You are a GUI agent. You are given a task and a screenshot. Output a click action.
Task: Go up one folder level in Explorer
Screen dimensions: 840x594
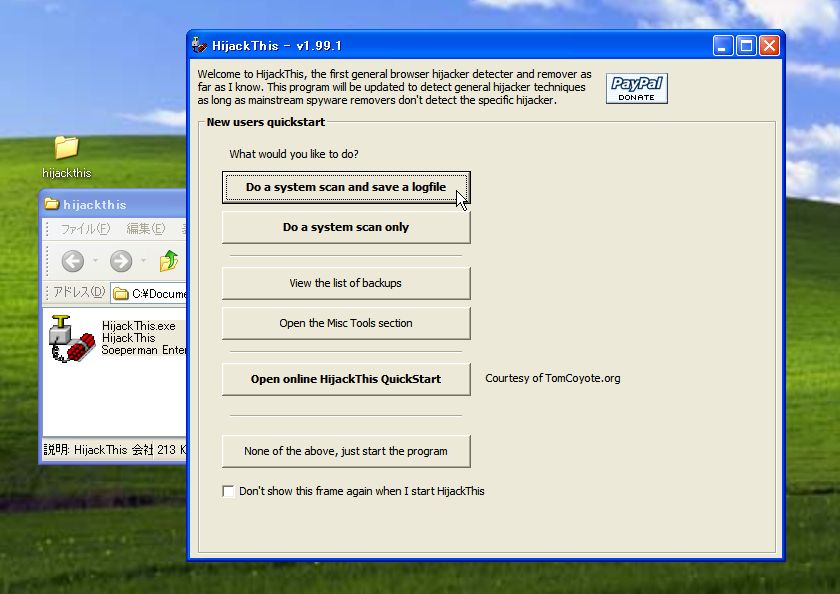pos(169,261)
